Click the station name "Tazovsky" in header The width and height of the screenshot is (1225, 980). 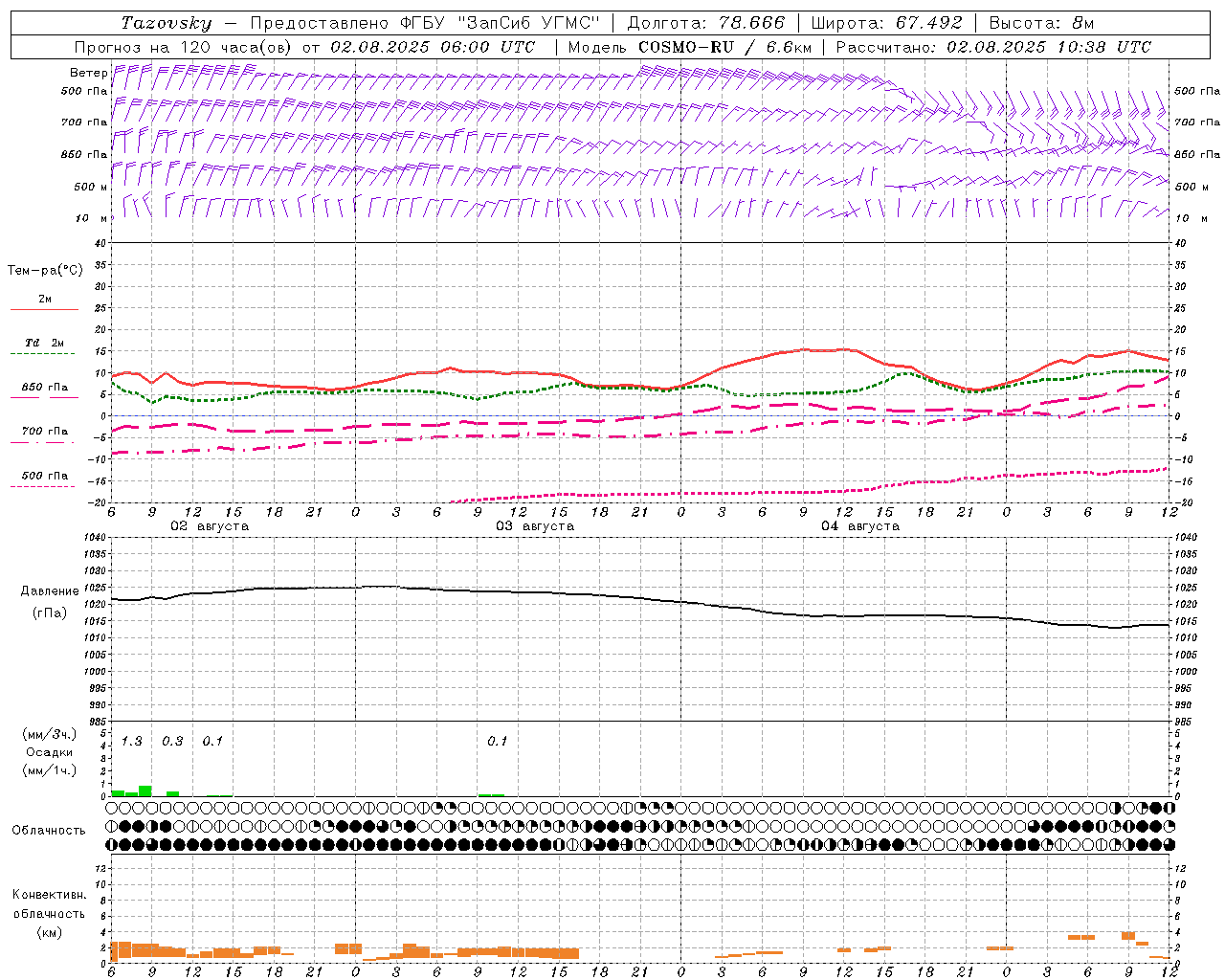coord(167,23)
